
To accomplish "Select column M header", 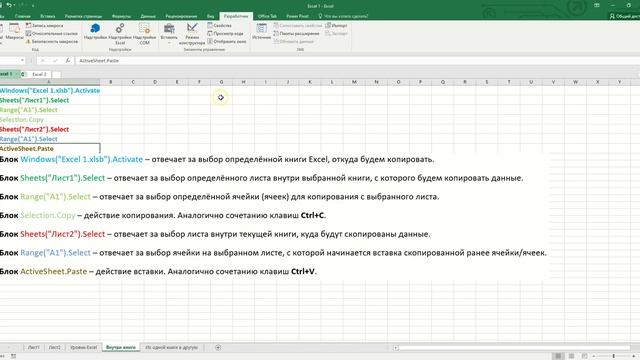I will (354, 82).
